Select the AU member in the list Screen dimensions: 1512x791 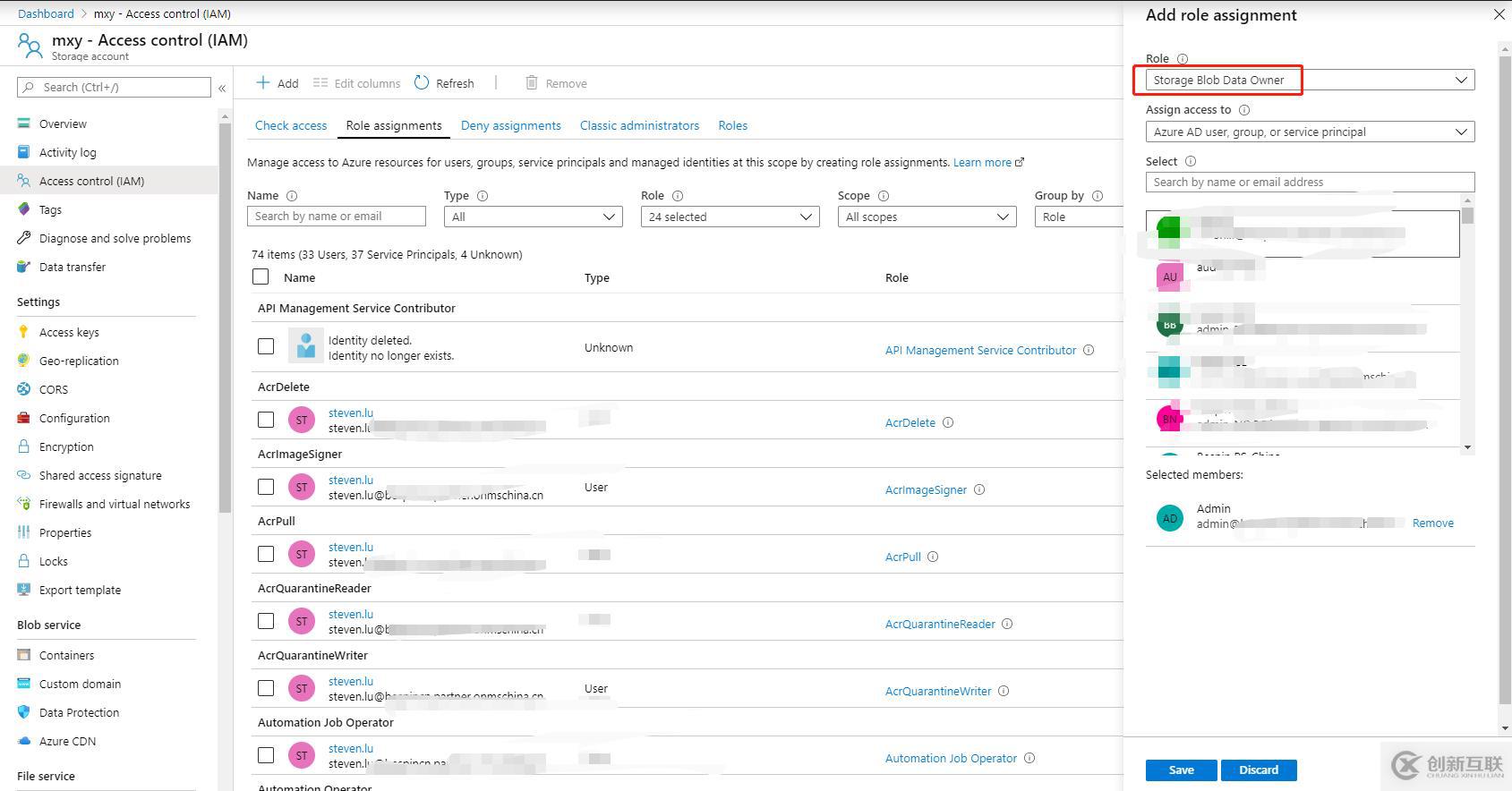tap(1303, 280)
